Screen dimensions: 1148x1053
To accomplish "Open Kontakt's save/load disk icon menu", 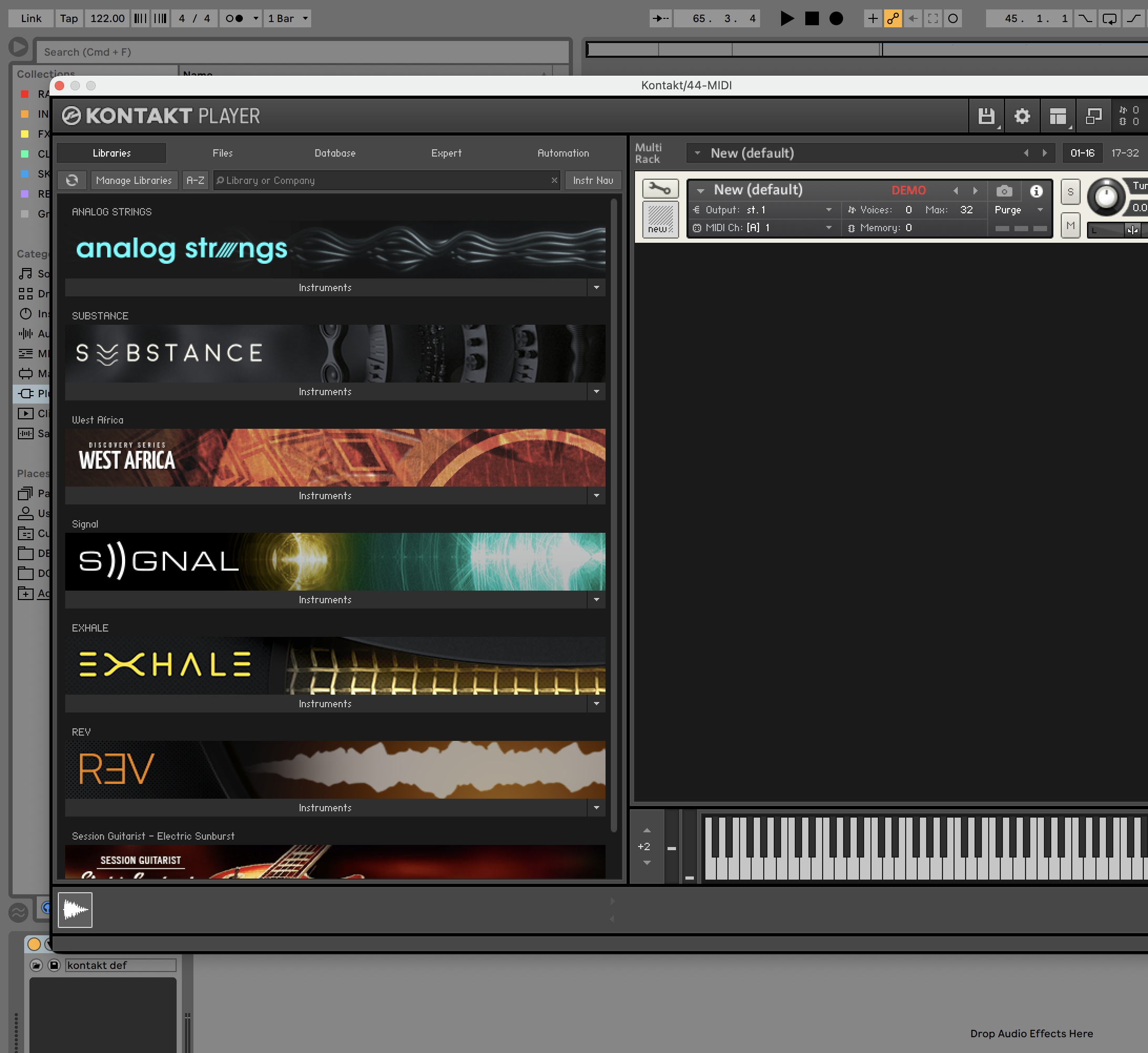I will [x=986, y=116].
